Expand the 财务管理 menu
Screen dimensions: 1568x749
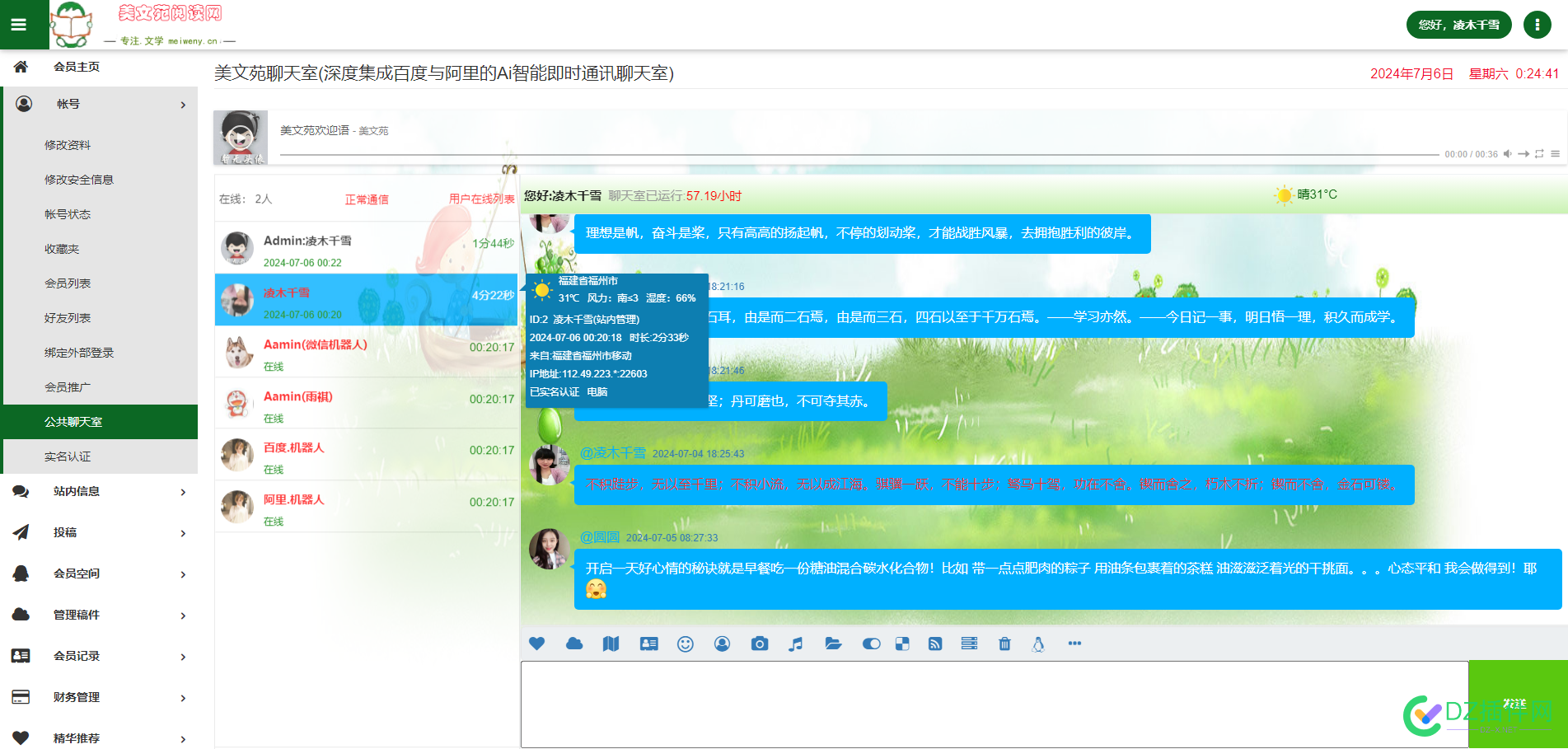99,697
